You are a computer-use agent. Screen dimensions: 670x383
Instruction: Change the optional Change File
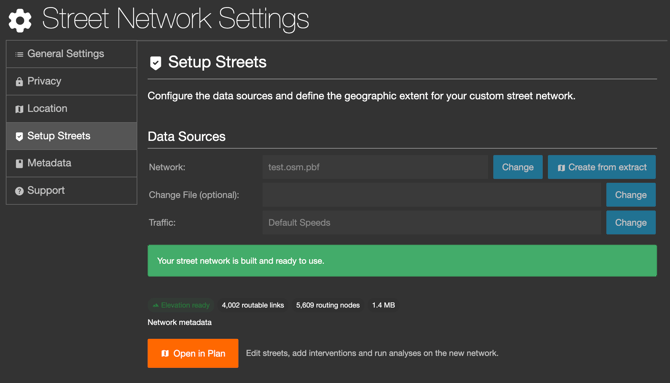(x=631, y=195)
